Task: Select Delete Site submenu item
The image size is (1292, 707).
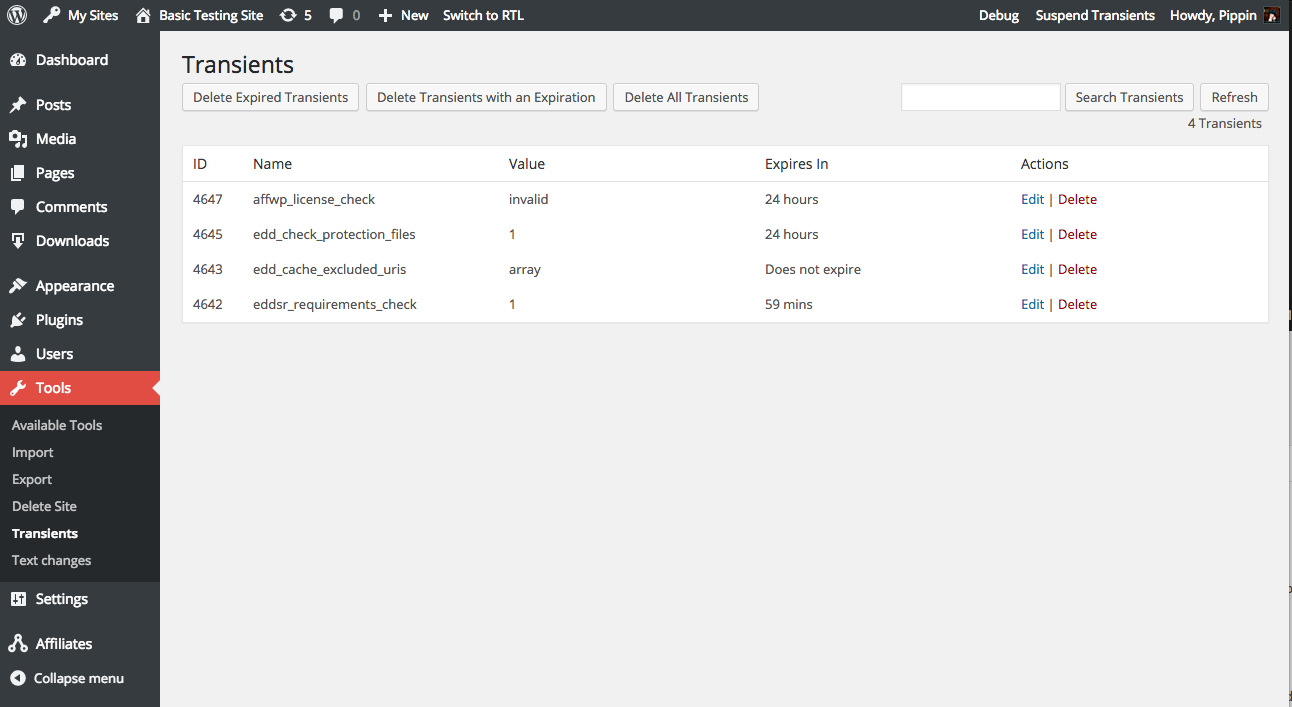Action: pos(44,506)
